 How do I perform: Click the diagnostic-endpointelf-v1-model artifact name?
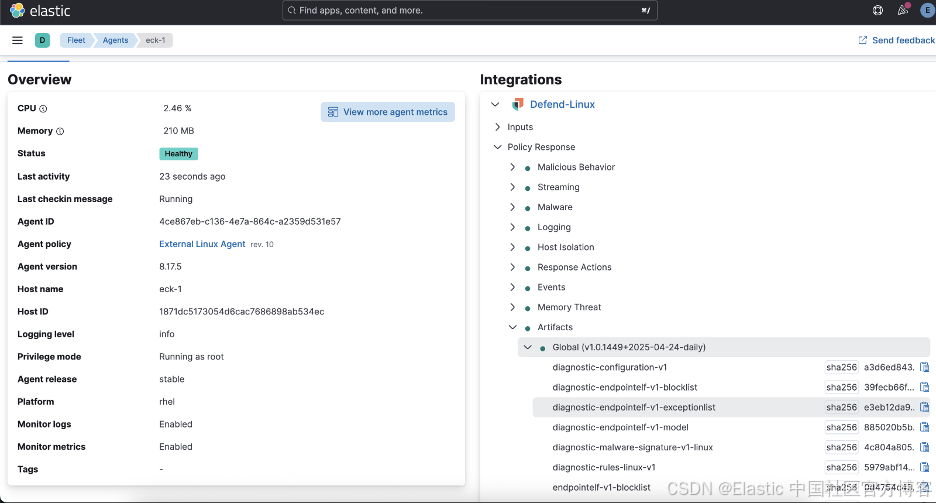[620, 427]
